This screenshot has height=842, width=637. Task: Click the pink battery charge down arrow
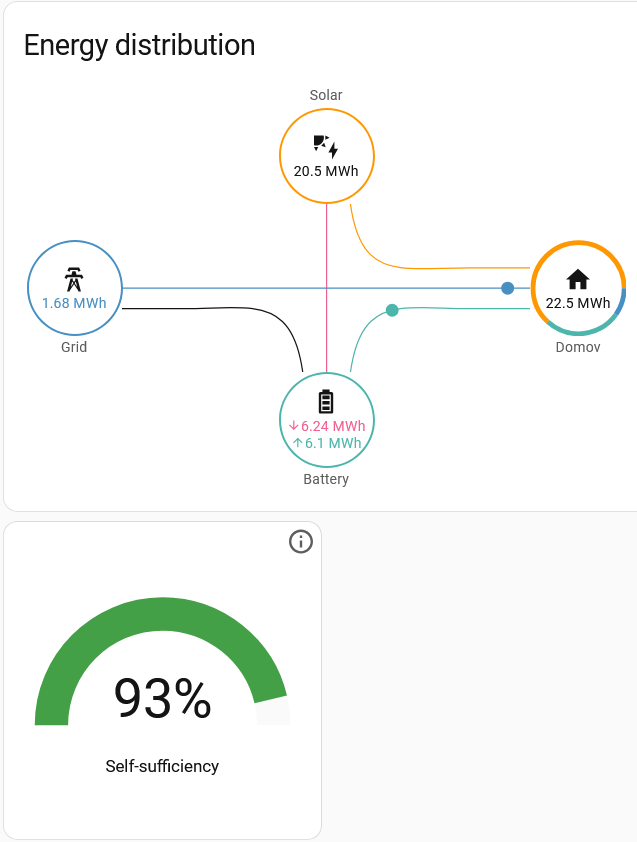tap(294, 426)
